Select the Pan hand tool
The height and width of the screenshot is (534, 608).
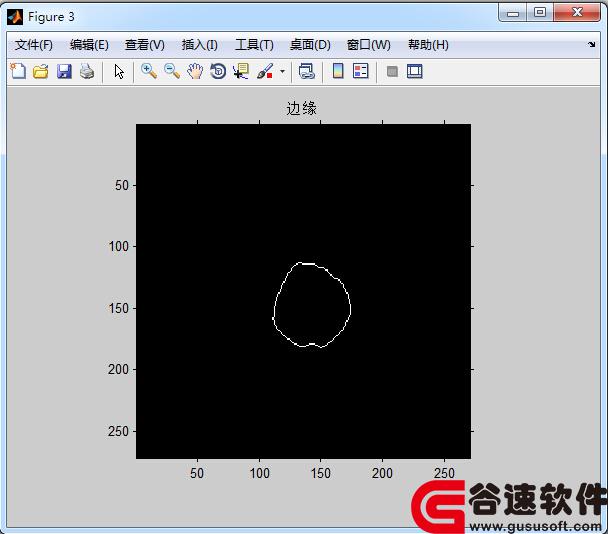click(x=195, y=71)
